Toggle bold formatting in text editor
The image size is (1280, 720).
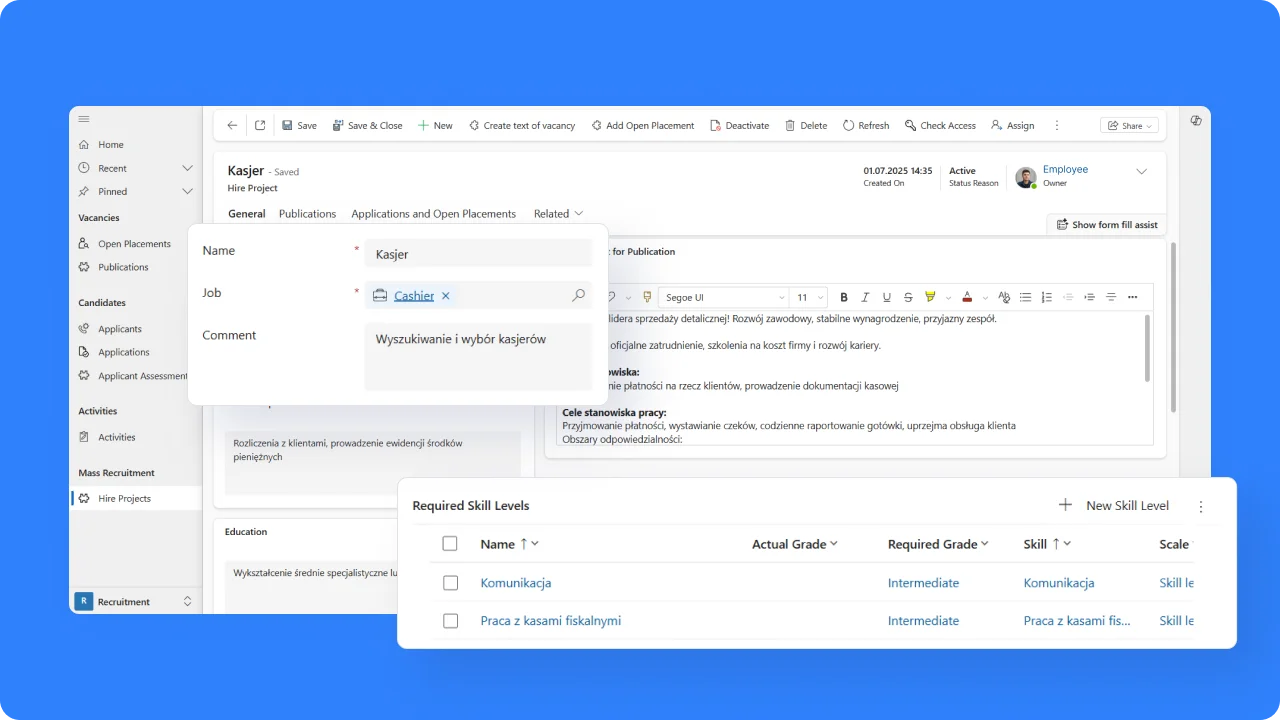click(x=844, y=297)
